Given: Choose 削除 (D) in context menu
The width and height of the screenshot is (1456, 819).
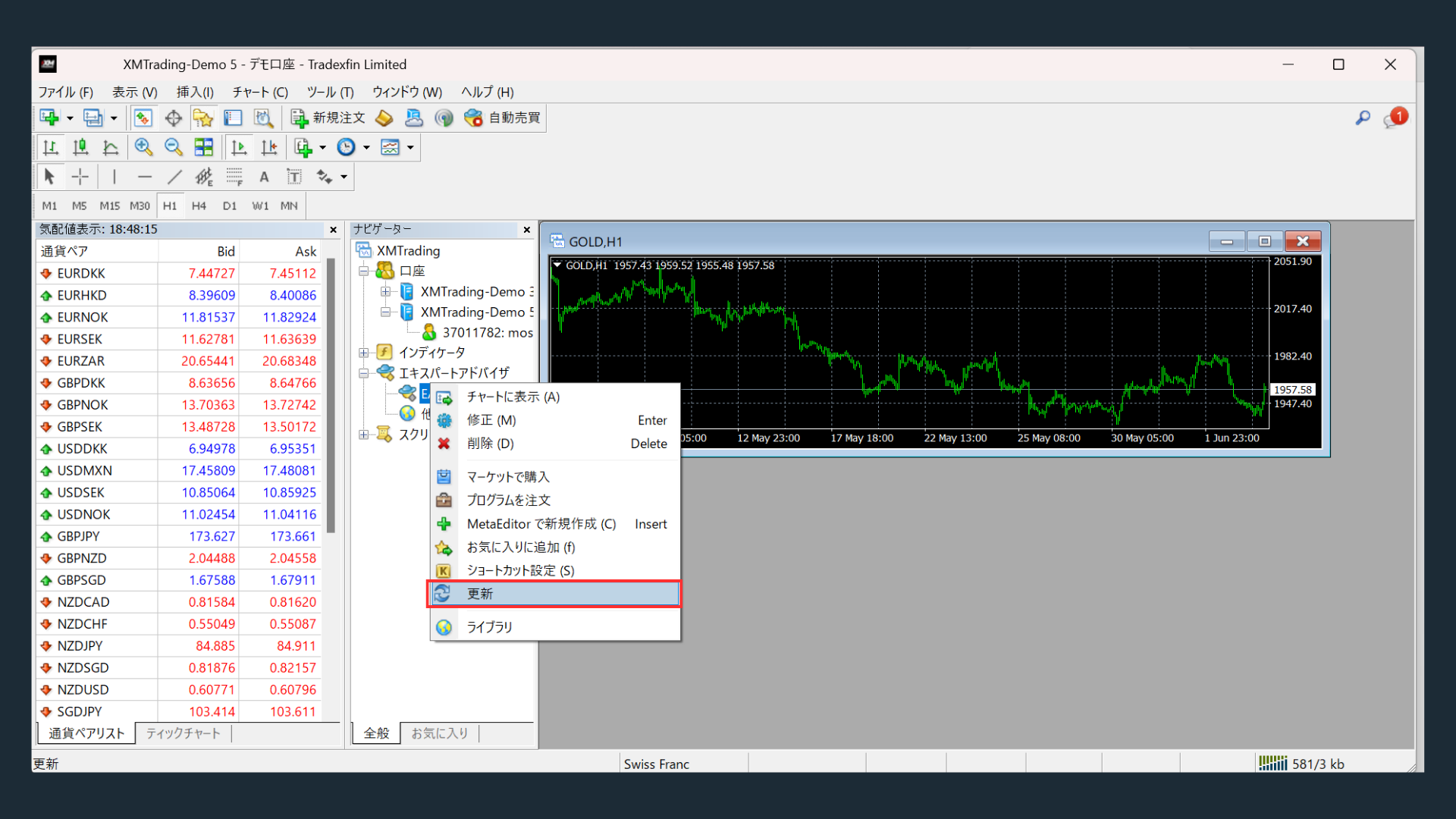Looking at the screenshot, I should pyautogui.click(x=554, y=444).
